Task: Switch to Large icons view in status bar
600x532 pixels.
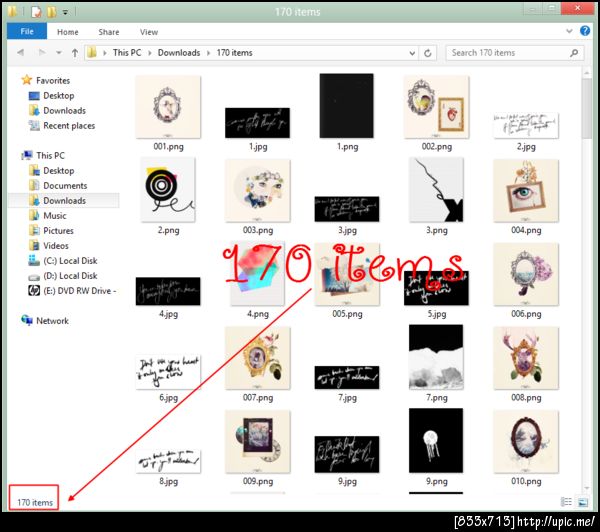Action: 583,502
